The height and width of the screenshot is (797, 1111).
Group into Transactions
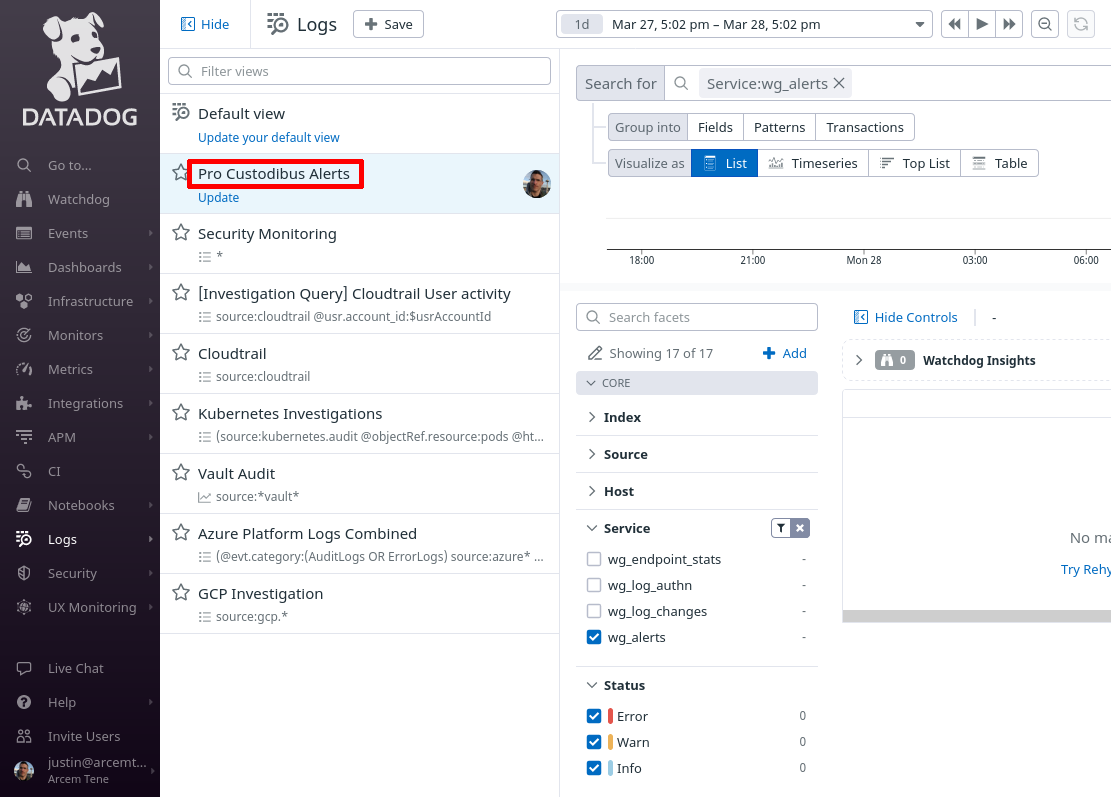tap(864, 128)
